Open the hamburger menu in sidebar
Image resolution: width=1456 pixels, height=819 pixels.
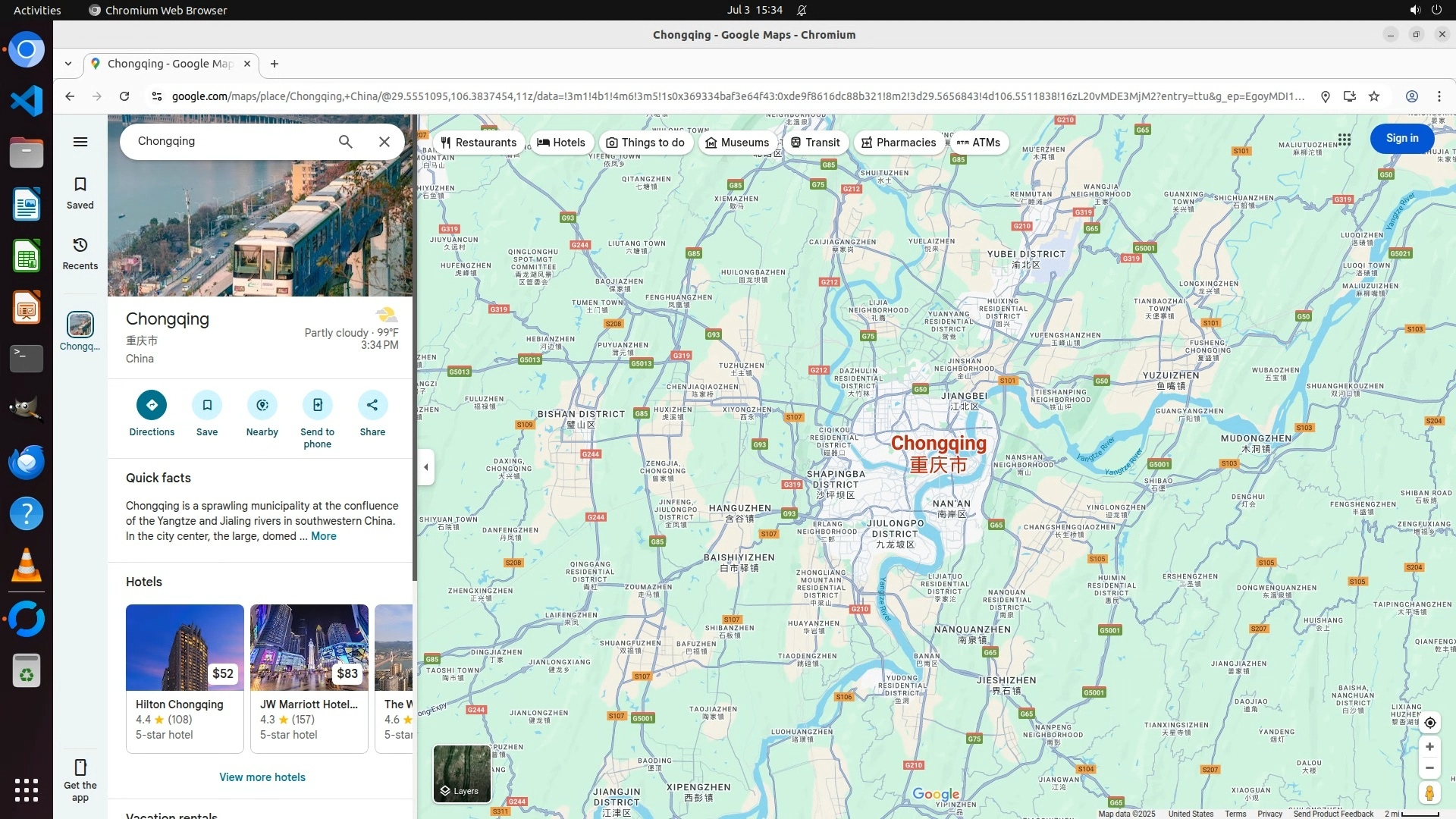tap(80, 142)
